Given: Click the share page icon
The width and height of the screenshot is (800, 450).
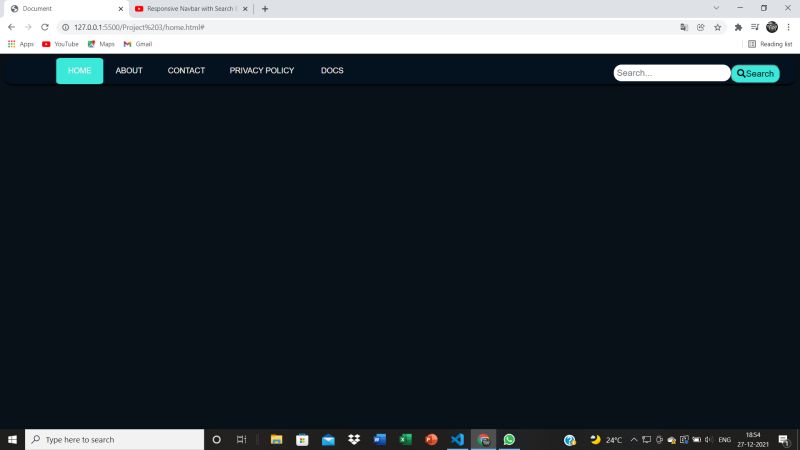Looking at the screenshot, I should (701, 27).
